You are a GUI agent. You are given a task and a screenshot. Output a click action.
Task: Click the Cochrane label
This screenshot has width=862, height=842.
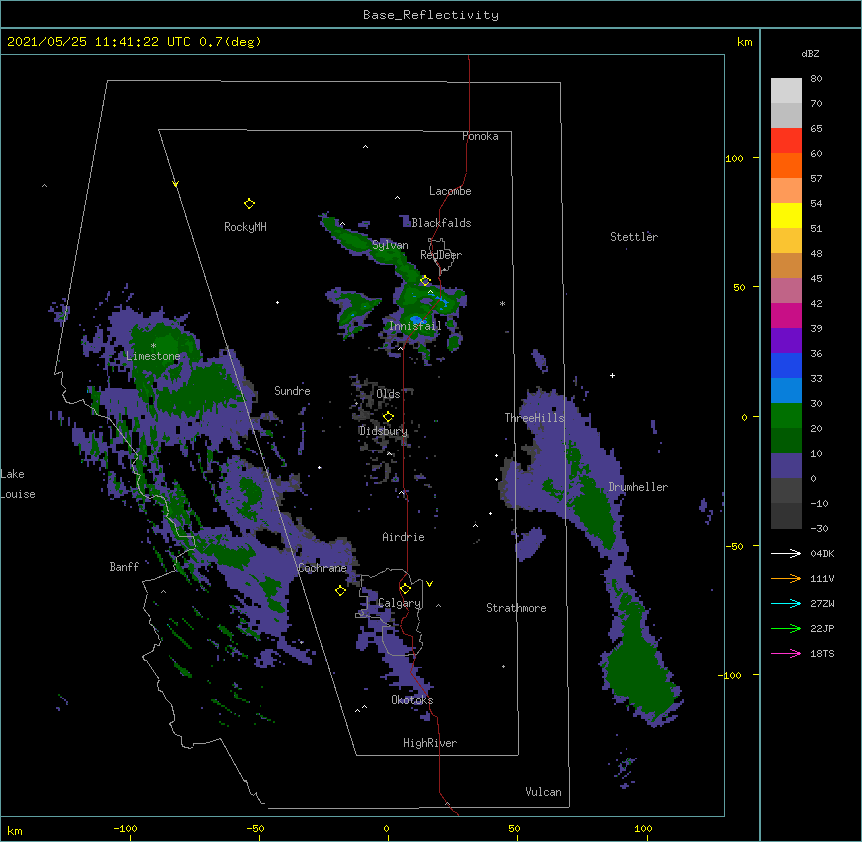[x=322, y=568]
